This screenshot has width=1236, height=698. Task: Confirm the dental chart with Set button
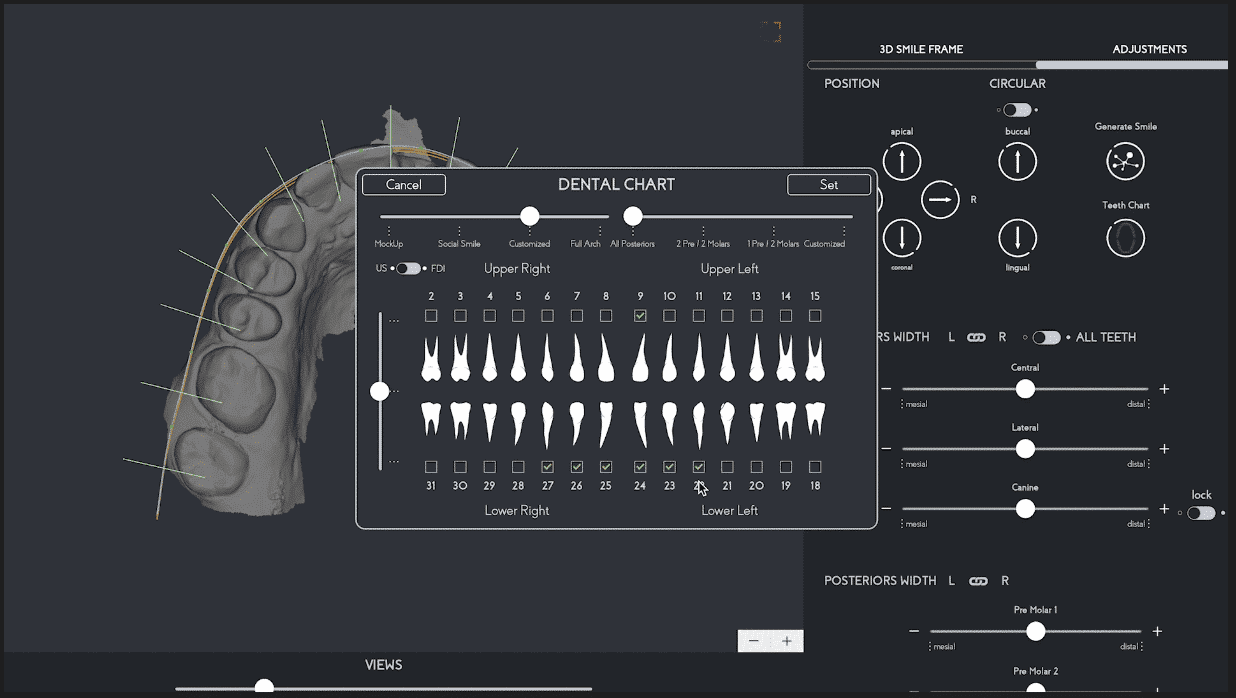829,185
